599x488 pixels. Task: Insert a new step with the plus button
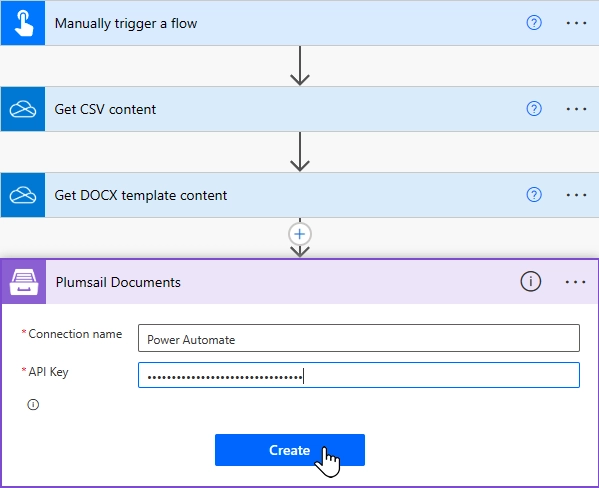[x=300, y=234]
